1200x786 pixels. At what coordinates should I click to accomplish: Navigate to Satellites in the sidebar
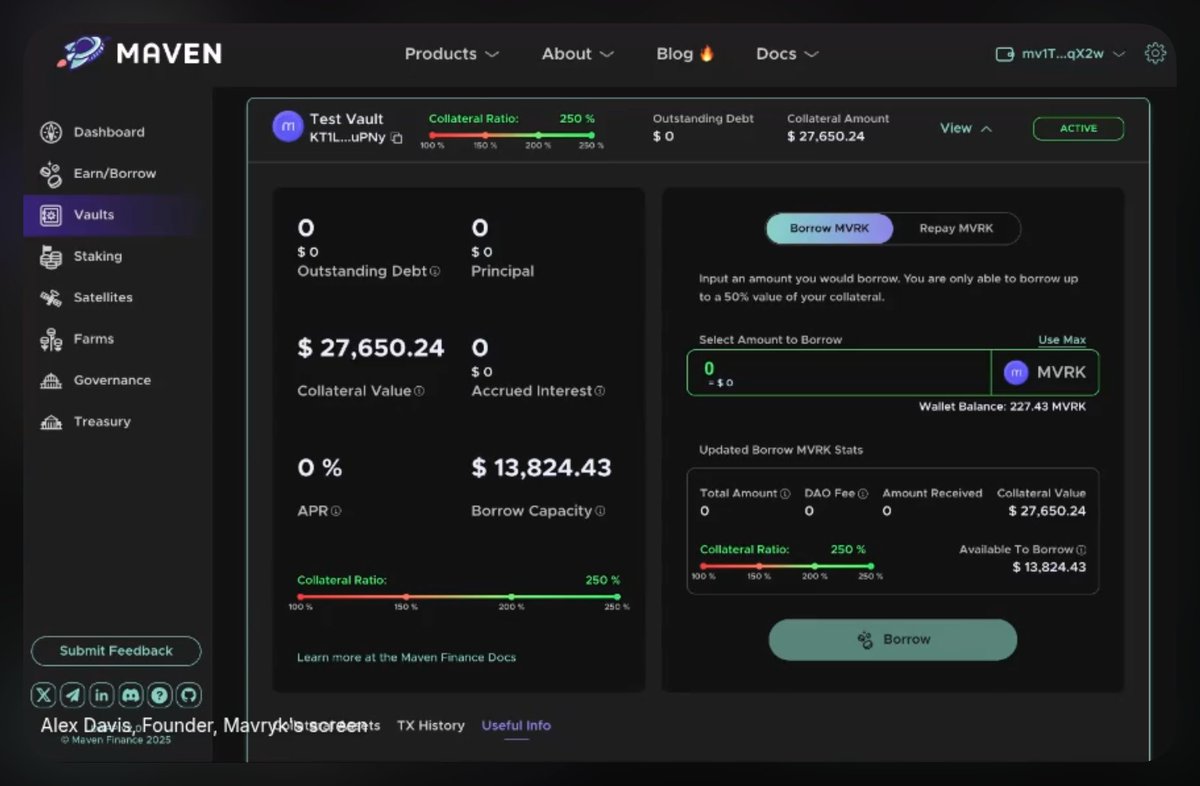(x=104, y=297)
